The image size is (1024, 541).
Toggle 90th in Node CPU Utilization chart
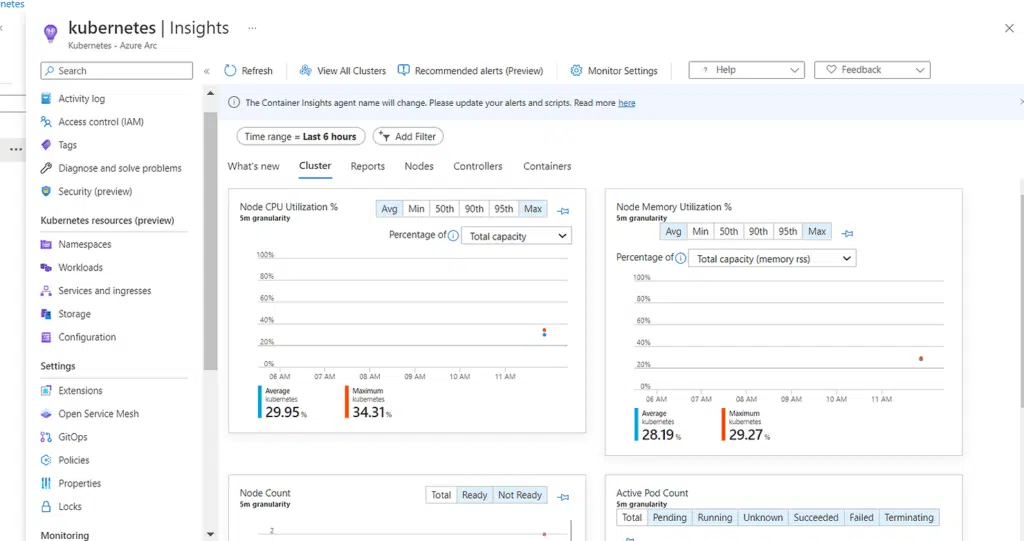pyautogui.click(x=474, y=209)
